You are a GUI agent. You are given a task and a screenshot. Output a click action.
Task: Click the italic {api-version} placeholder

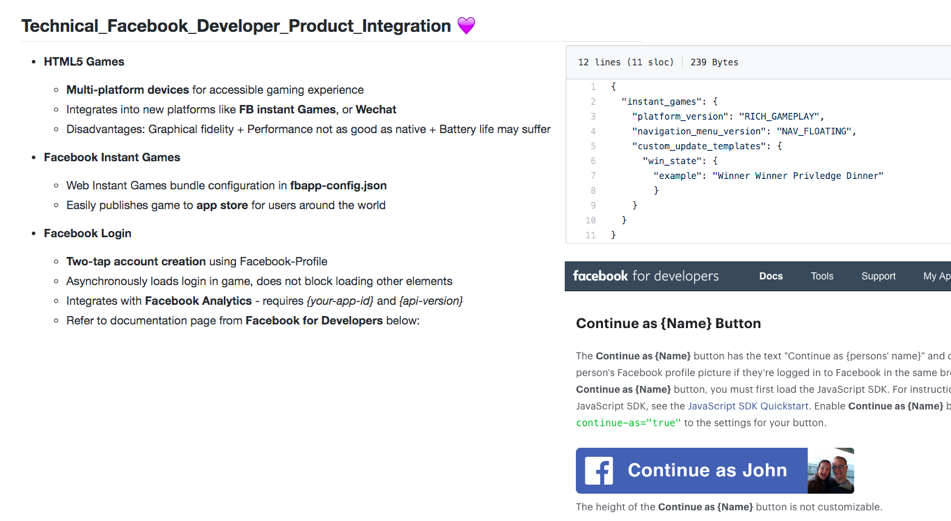click(431, 301)
